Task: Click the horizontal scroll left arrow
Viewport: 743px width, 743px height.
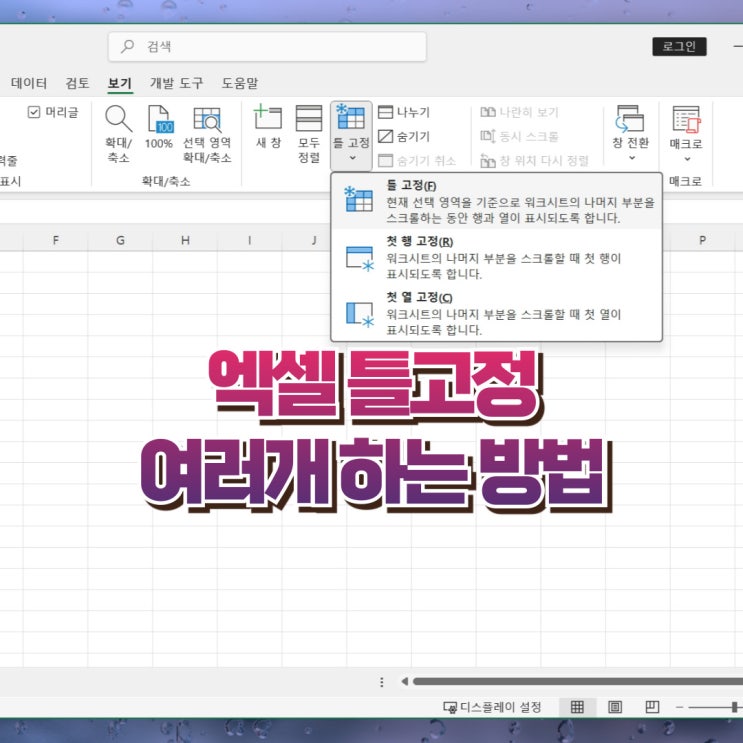Action: click(x=404, y=681)
